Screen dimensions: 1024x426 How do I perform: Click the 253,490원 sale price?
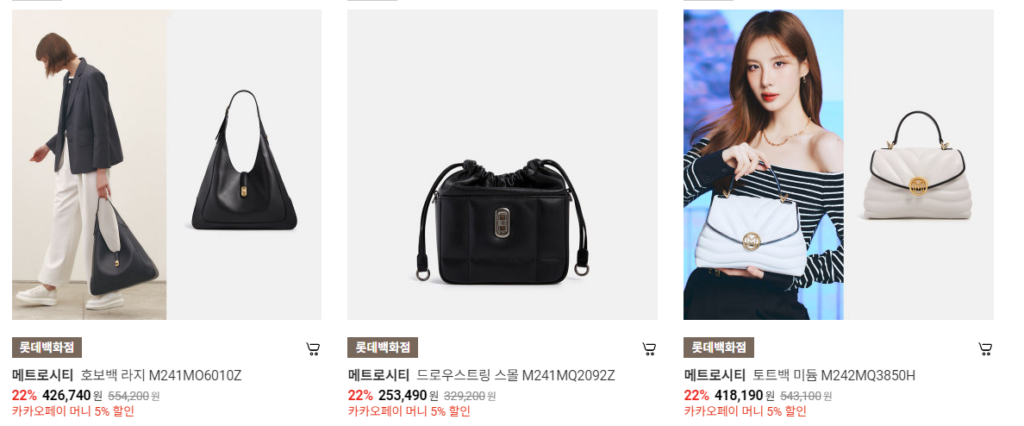pos(408,395)
